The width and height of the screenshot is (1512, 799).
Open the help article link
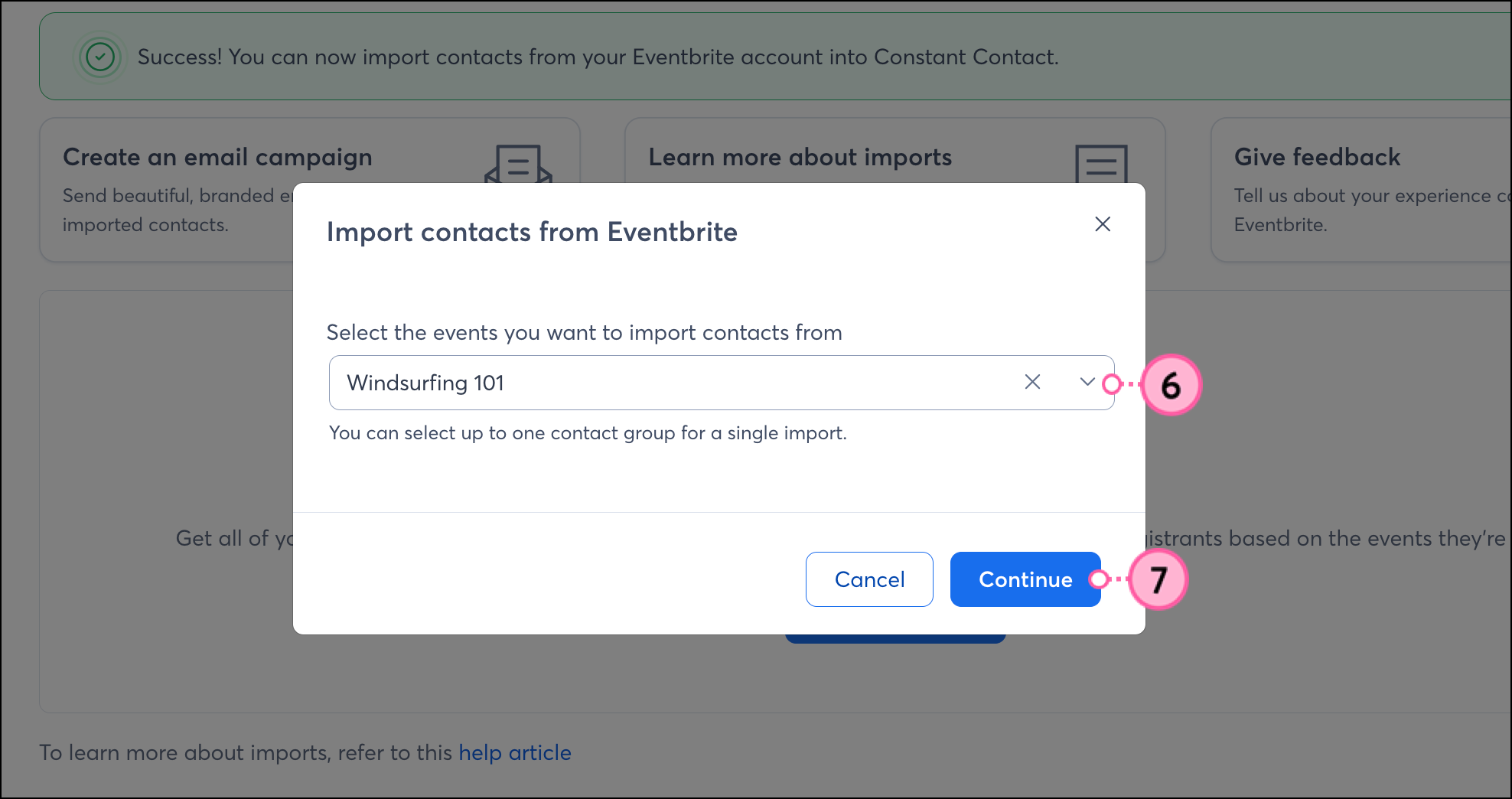point(515,753)
